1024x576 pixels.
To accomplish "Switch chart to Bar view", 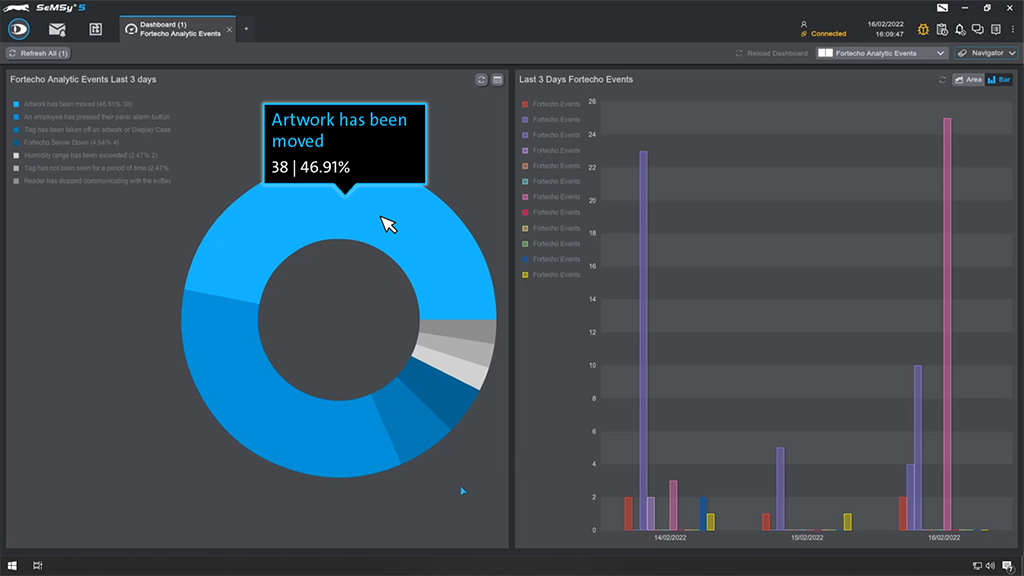I will (998, 80).
